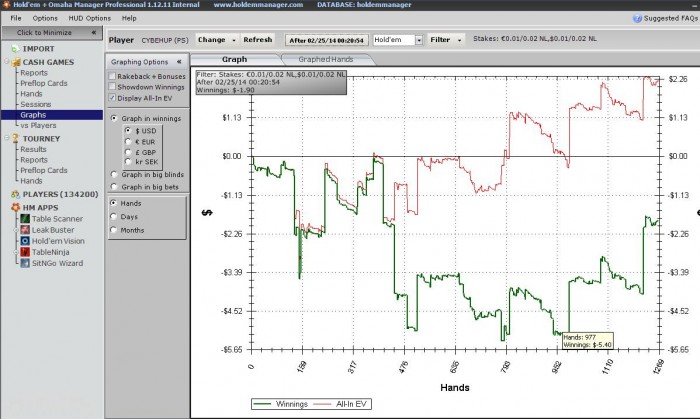Open the HUD Options menu
Screen dimensions: 700x419
[89, 18]
